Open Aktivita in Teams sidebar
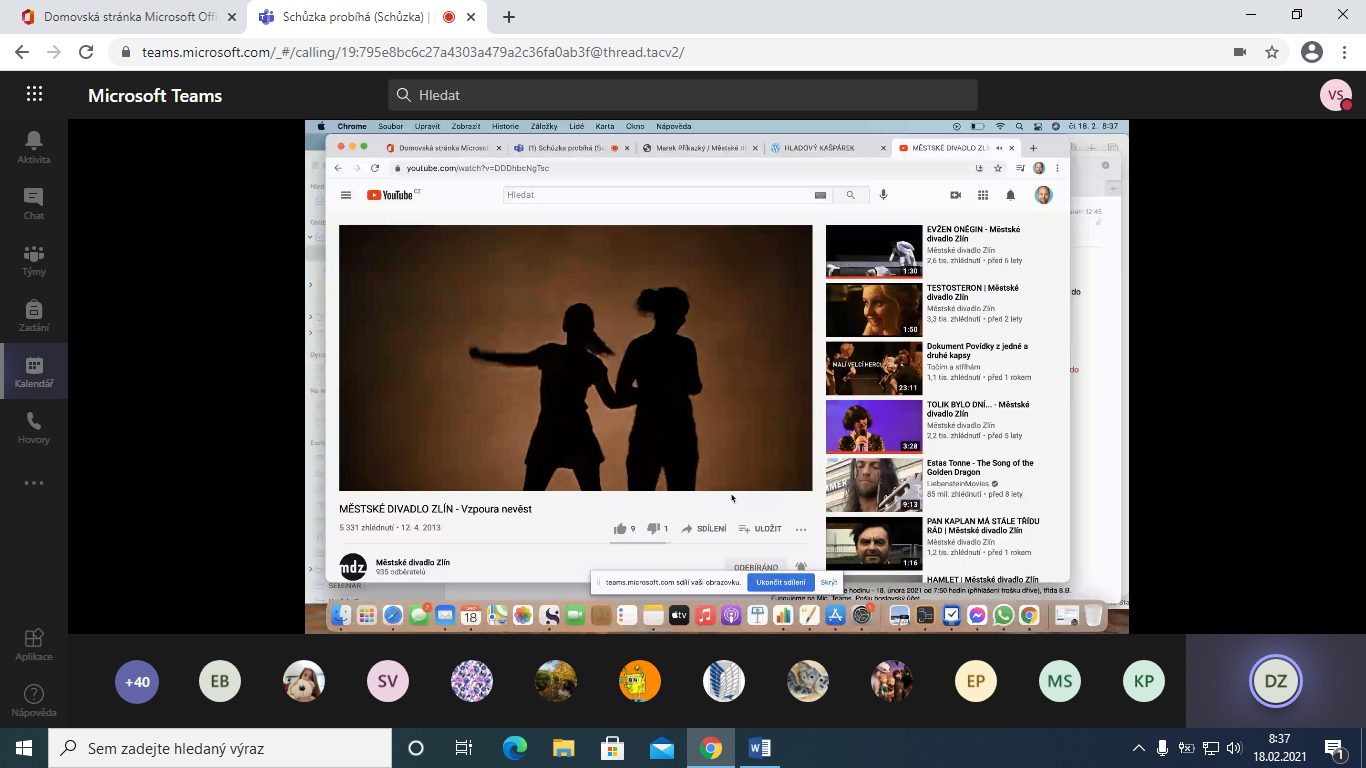Screen dimensions: 1366x768 click(34, 147)
